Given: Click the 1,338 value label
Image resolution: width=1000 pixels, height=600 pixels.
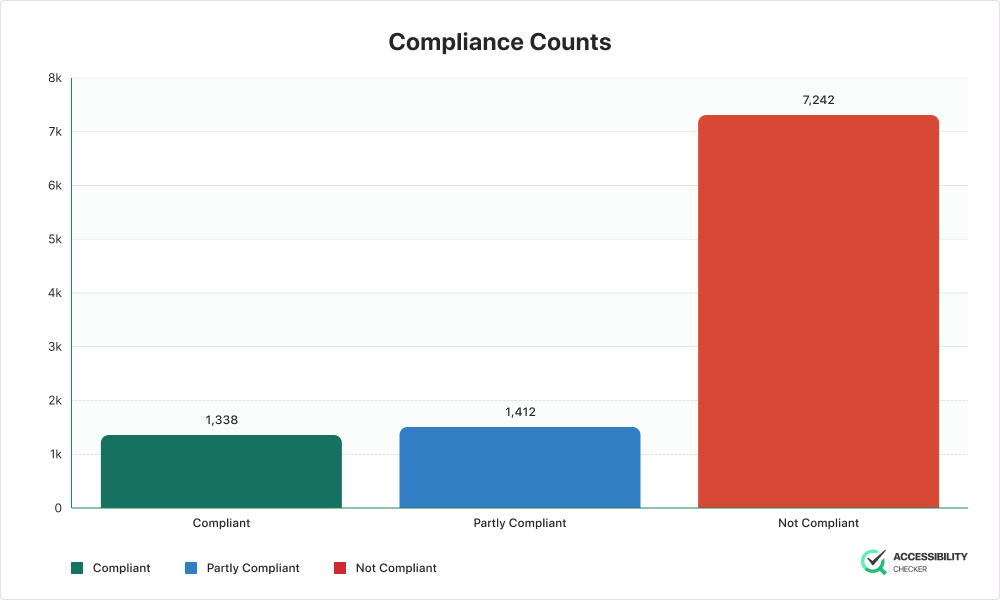Looking at the screenshot, I should 221,419.
